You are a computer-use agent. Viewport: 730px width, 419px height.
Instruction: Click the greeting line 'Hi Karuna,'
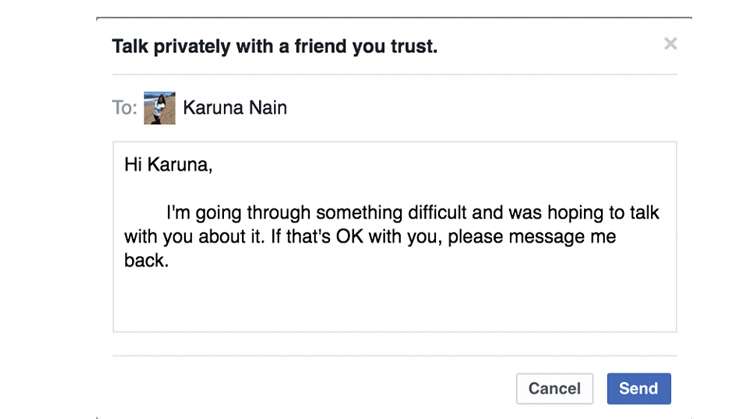point(168,165)
